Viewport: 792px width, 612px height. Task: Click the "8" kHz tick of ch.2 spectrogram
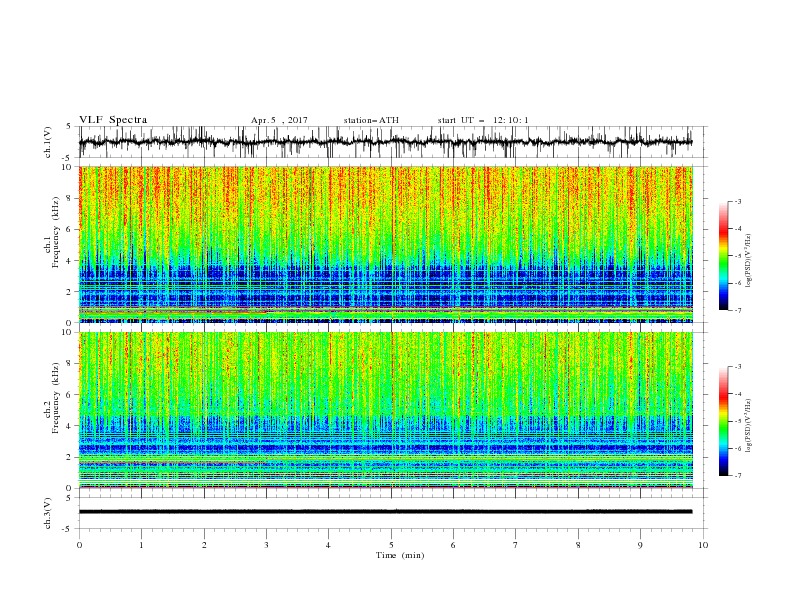[70, 364]
